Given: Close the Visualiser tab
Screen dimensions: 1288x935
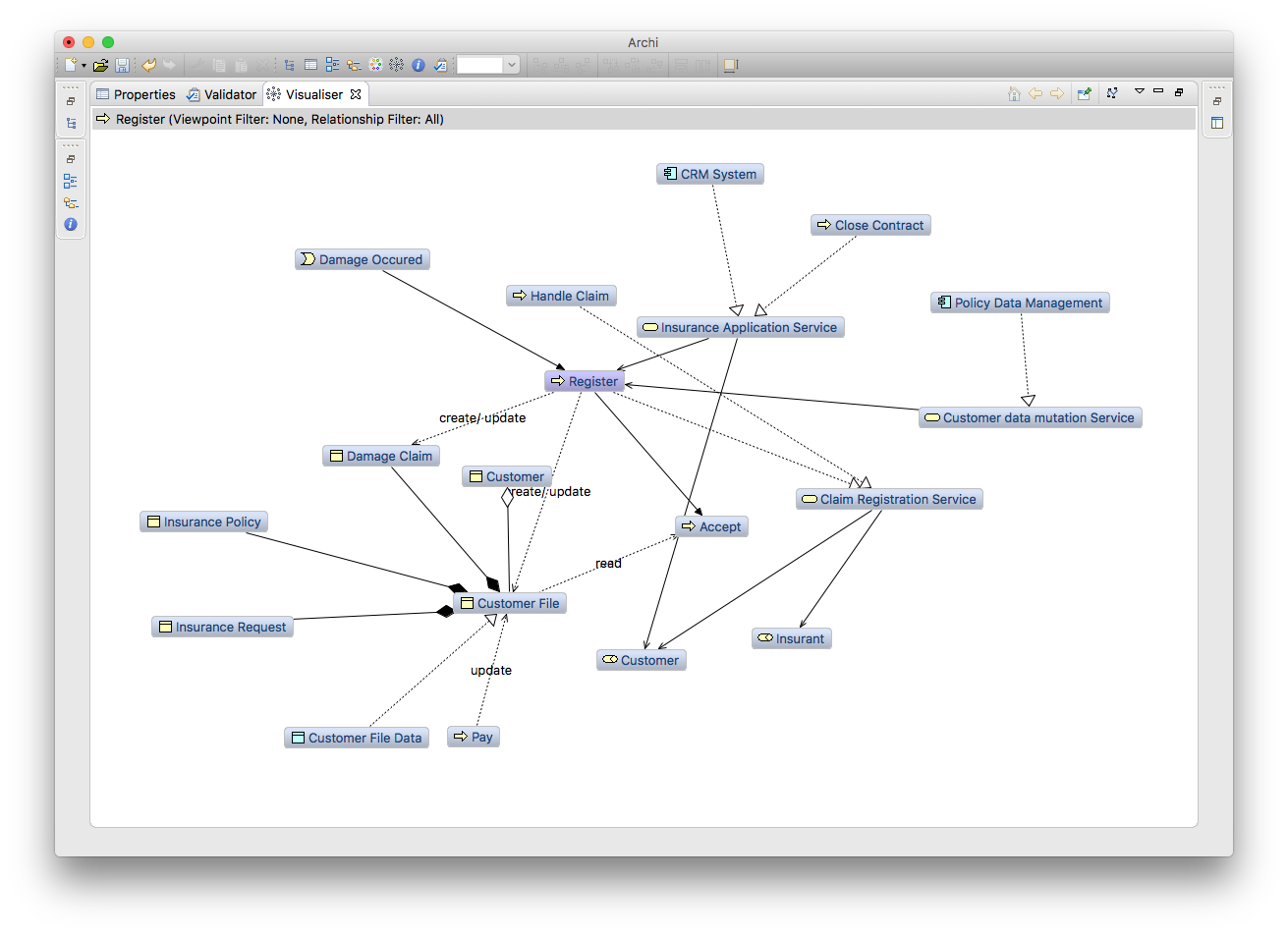Looking at the screenshot, I should [356, 94].
